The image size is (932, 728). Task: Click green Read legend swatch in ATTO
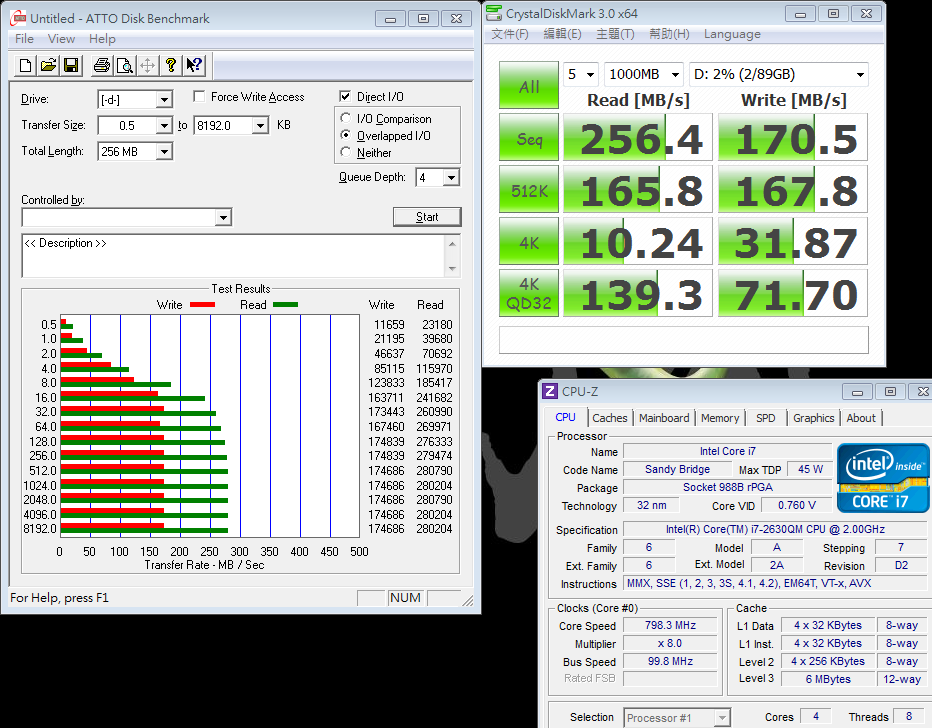pos(285,305)
